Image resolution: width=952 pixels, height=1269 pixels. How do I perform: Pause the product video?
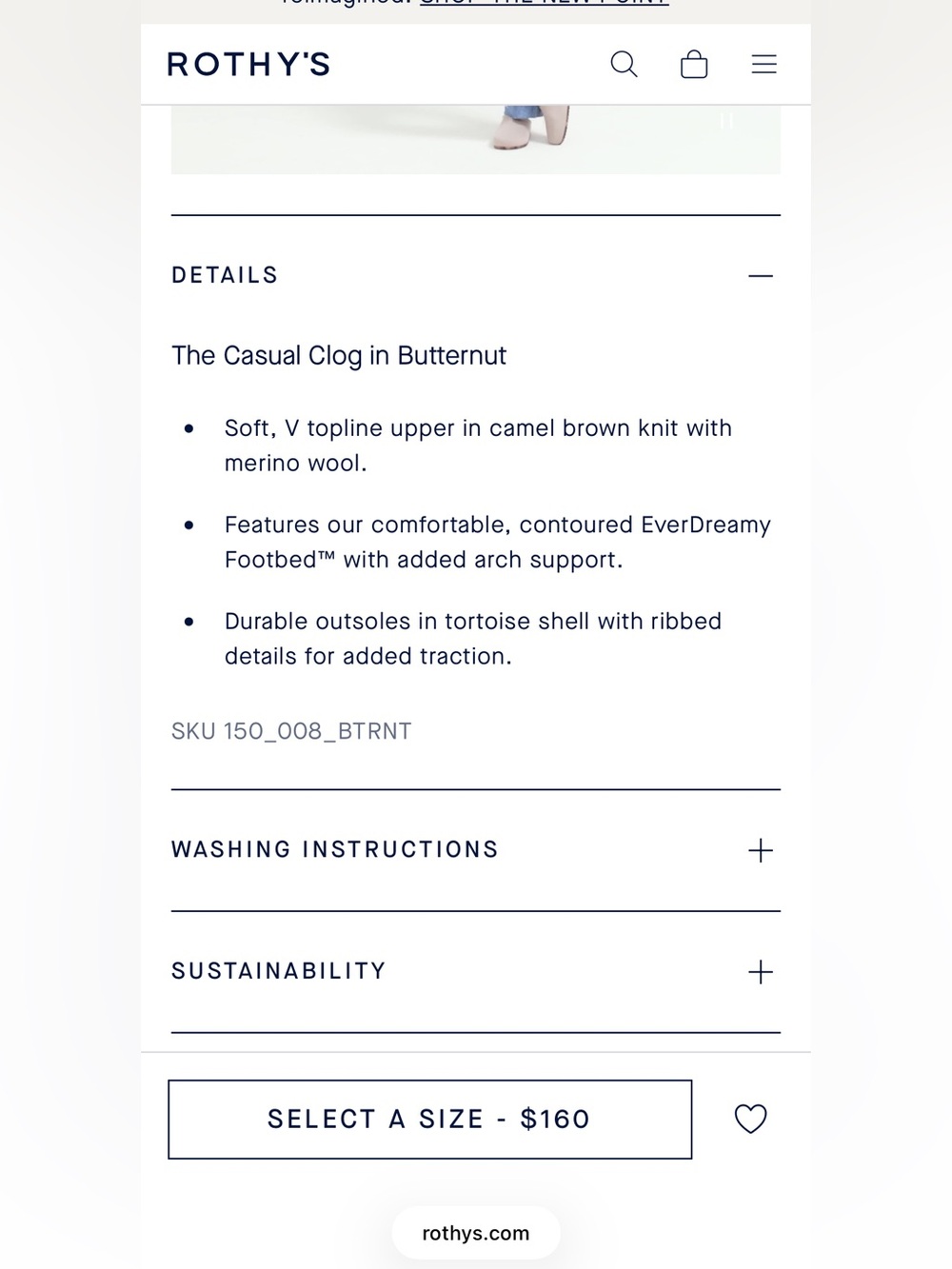pos(726,121)
